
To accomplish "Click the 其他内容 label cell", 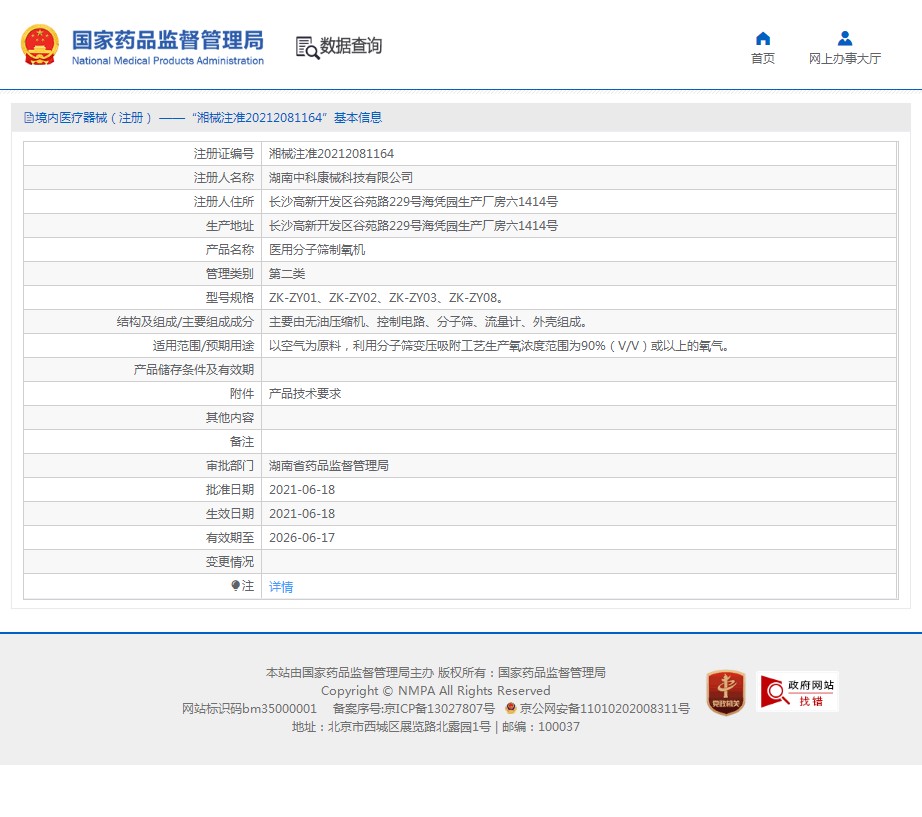I will 142,418.
